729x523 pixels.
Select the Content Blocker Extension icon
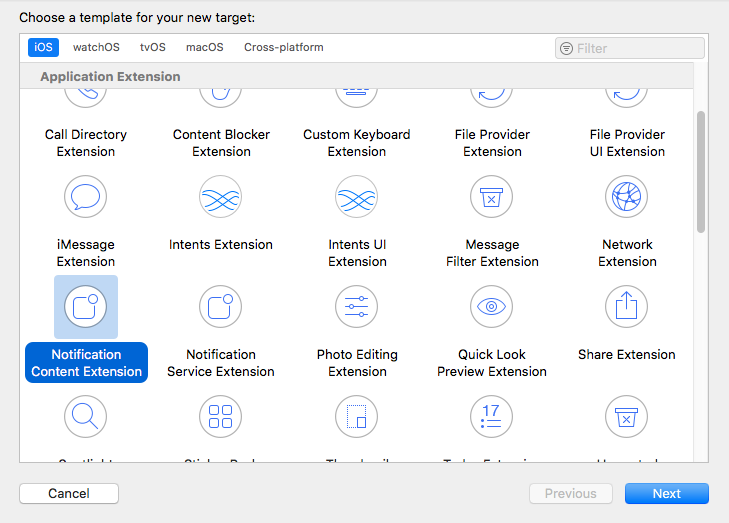[x=221, y=98]
